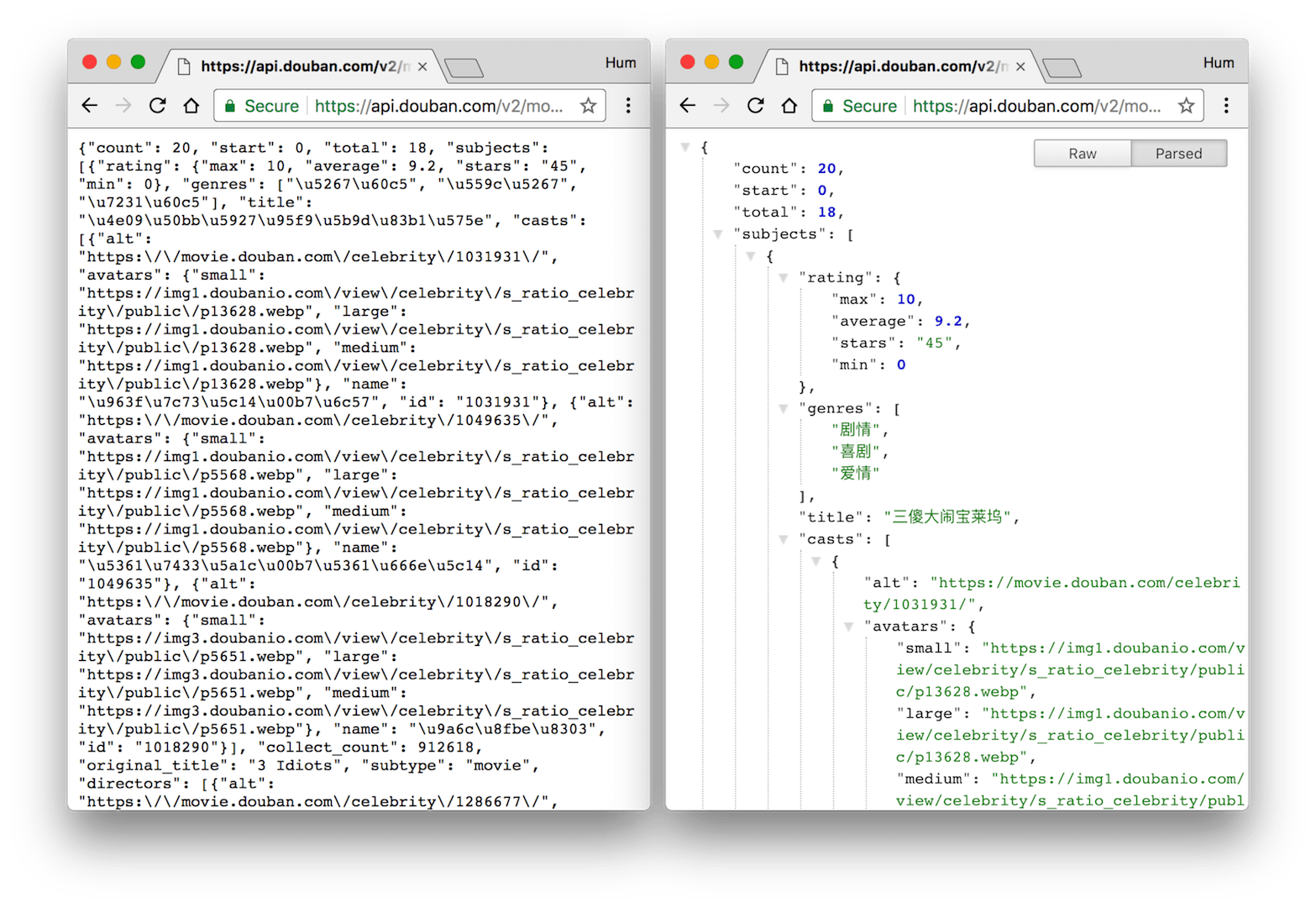This screenshot has height=907, width=1316.
Task: Collapse the "casts" array node
Action: point(783,540)
